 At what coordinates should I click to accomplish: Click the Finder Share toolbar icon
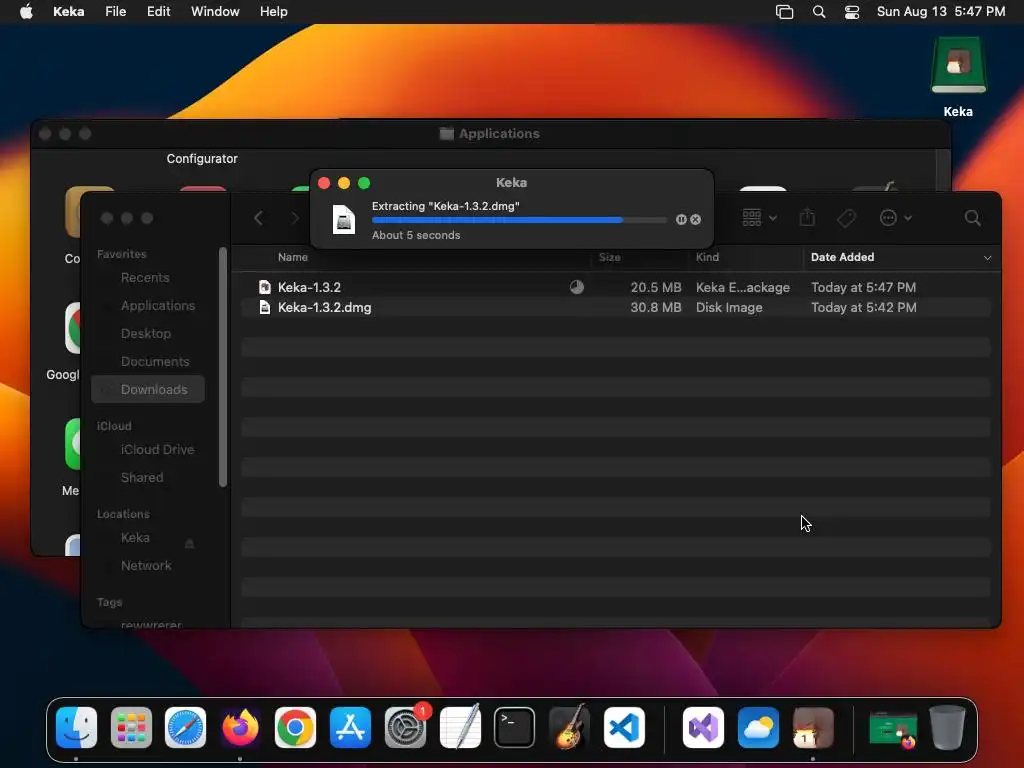tap(807, 217)
